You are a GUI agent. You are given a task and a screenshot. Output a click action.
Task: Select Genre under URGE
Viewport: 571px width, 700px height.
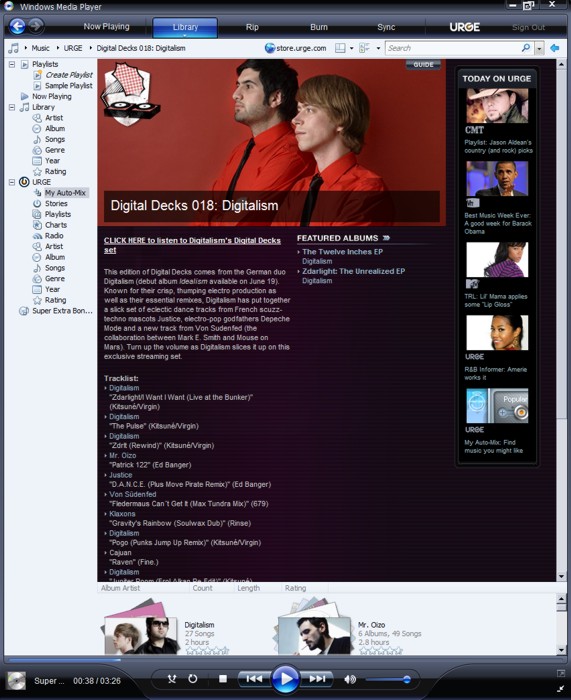54,279
